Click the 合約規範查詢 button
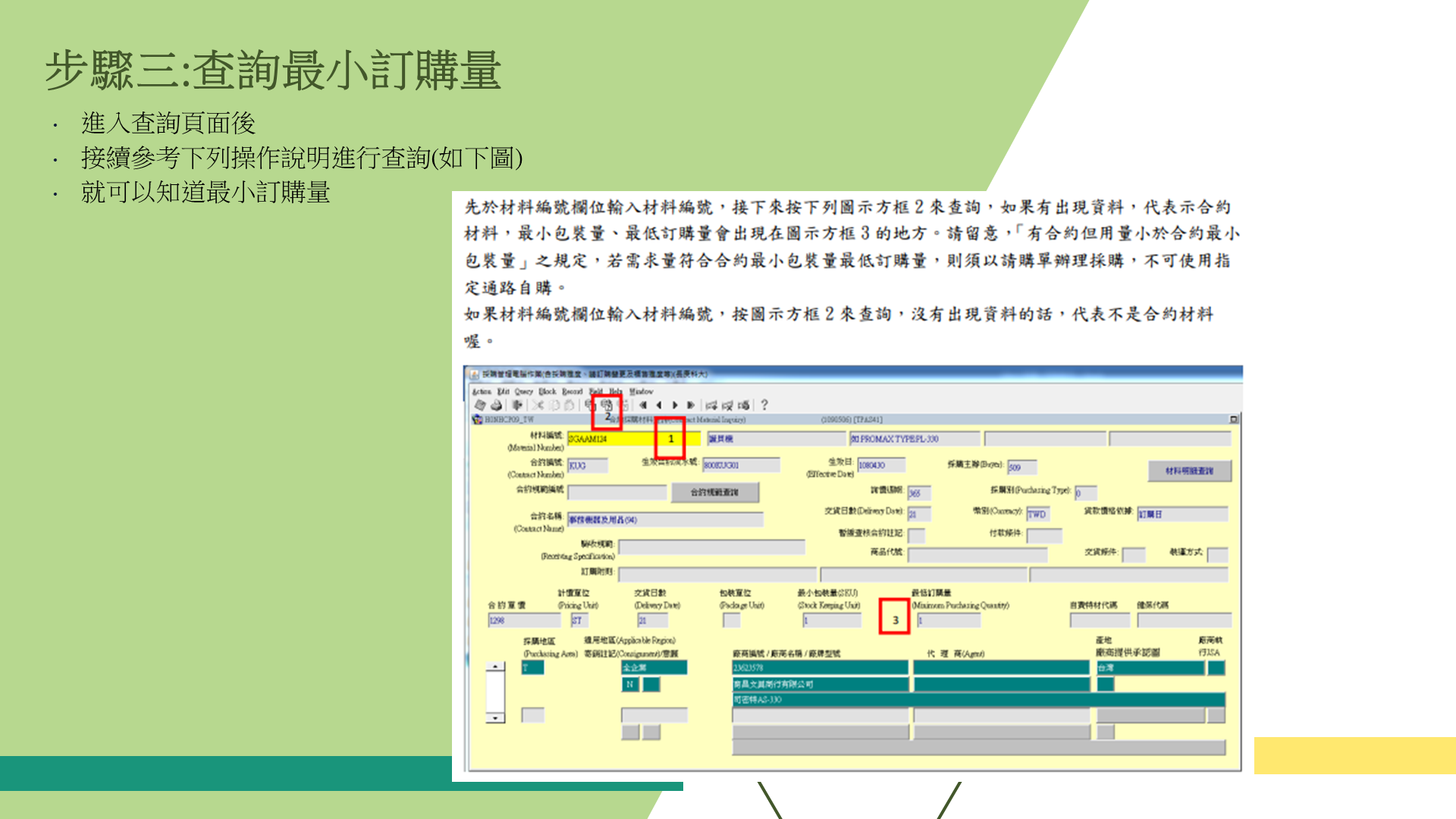This screenshot has width=1456, height=819. [x=714, y=492]
